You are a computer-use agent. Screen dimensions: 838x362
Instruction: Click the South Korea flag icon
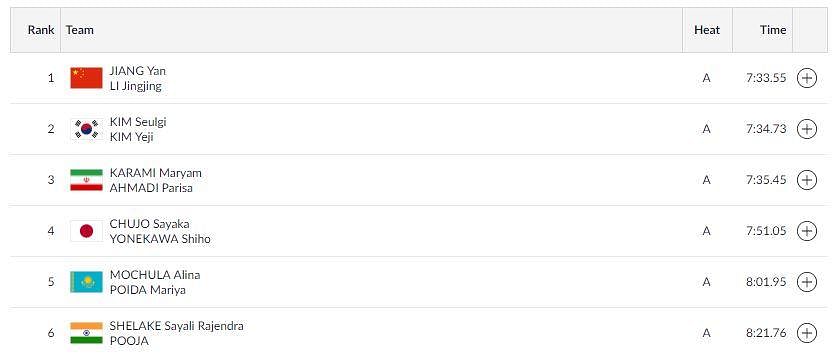(87, 129)
